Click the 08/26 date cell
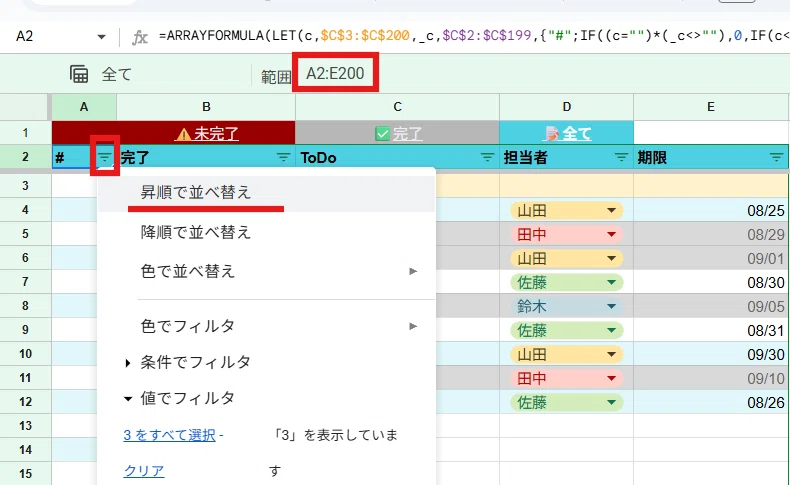Viewport: 790px width, 485px height. pyautogui.click(x=711, y=402)
